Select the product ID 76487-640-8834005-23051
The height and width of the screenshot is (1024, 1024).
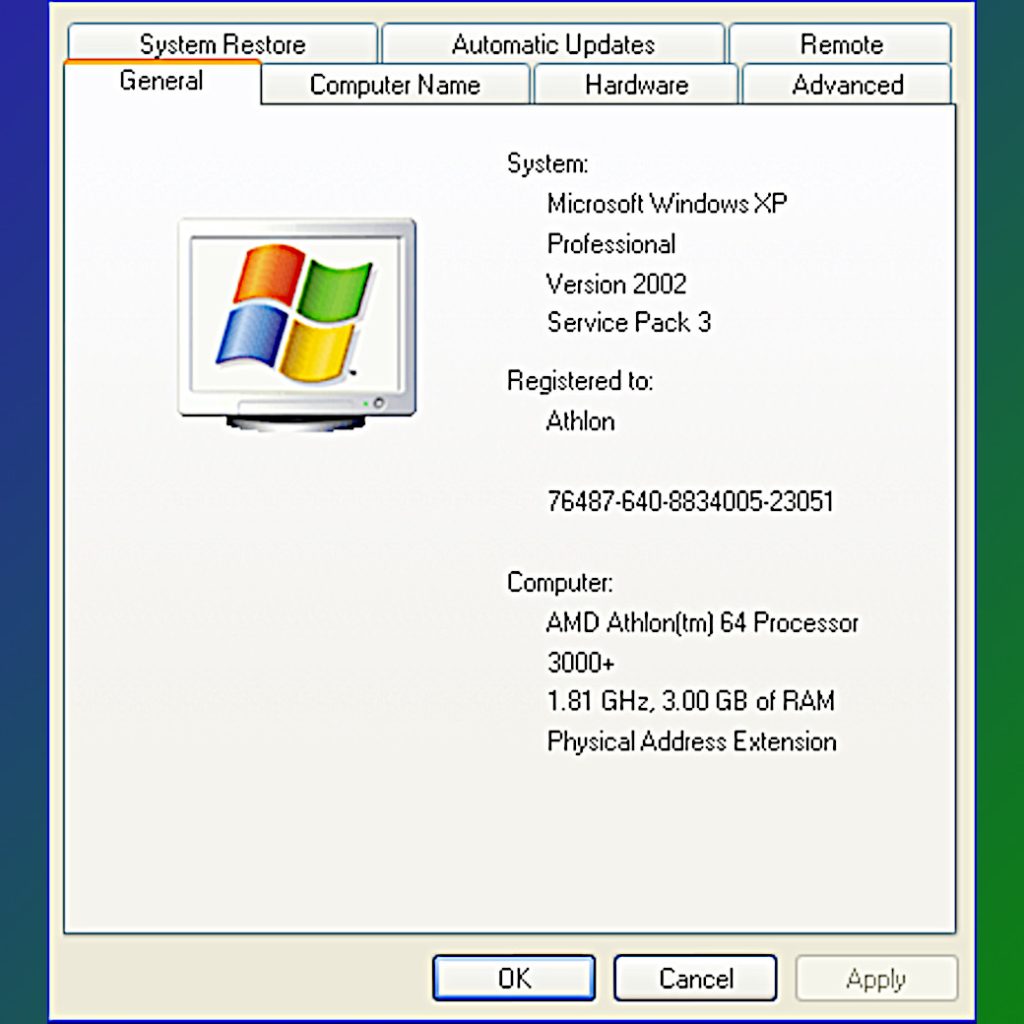coord(690,501)
